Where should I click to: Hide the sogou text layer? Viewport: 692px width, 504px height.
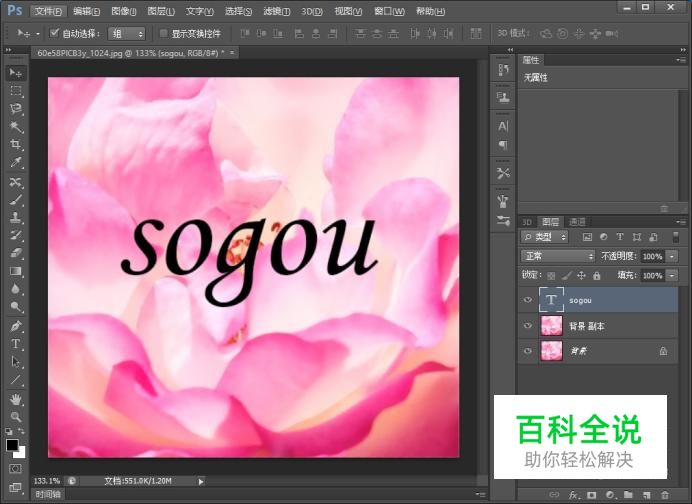(527, 300)
